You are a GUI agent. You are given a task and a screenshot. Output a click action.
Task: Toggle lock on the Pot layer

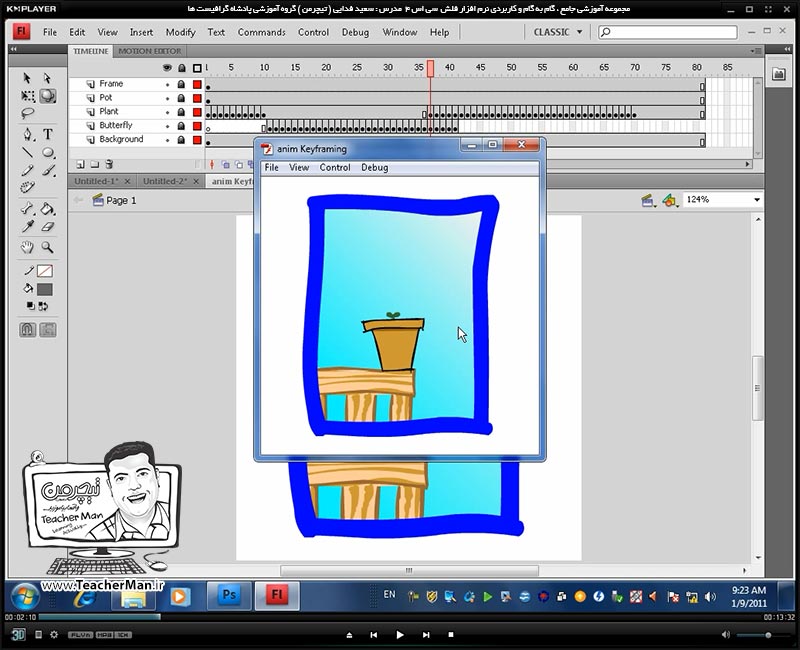(181, 98)
